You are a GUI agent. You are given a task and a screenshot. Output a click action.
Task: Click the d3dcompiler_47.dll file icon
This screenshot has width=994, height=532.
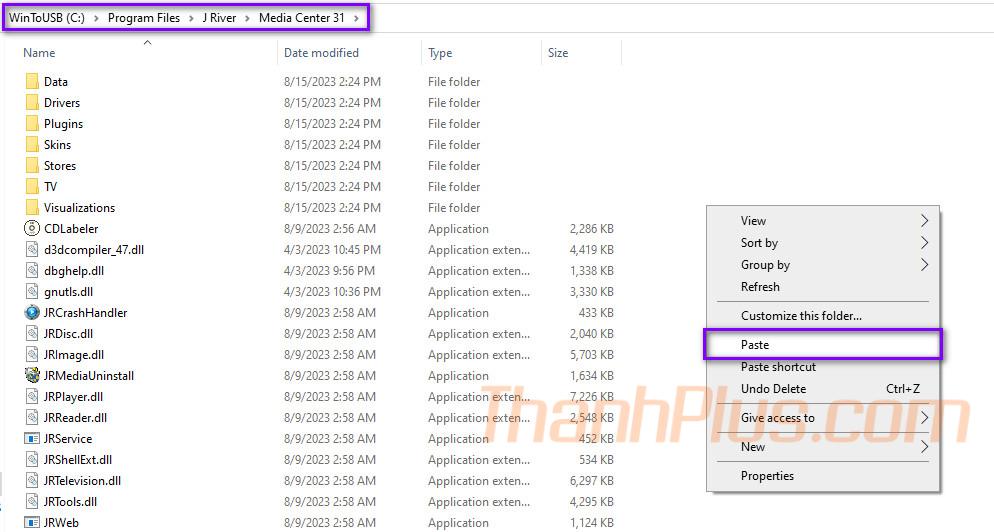pos(32,250)
